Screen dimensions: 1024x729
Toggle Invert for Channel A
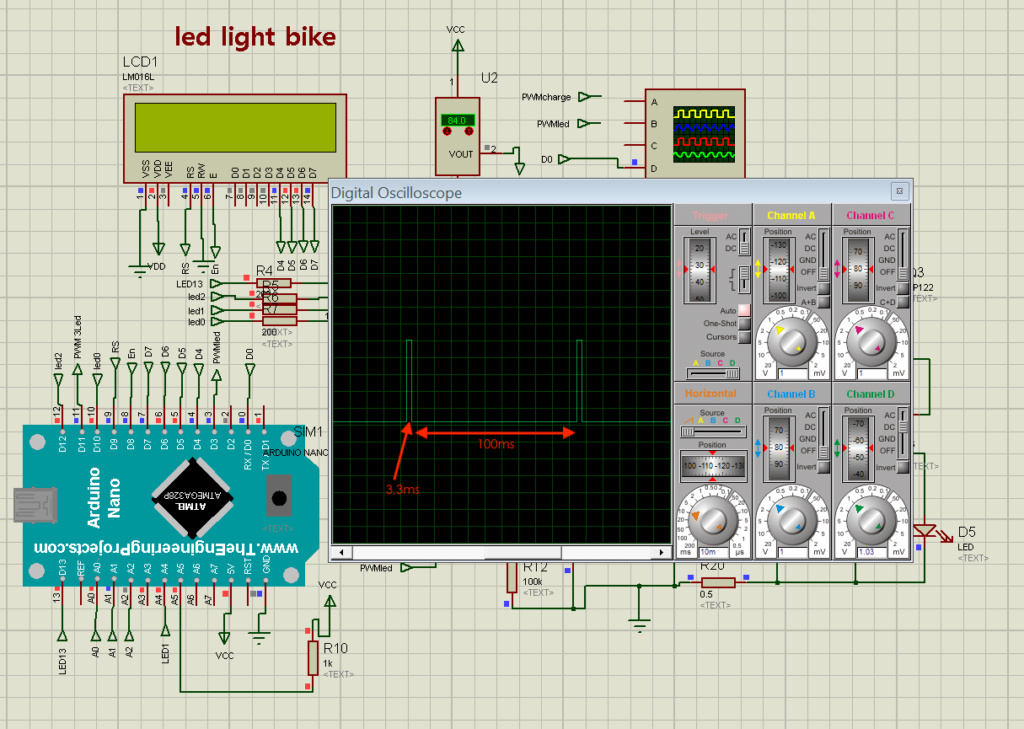pyautogui.click(x=824, y=288)
